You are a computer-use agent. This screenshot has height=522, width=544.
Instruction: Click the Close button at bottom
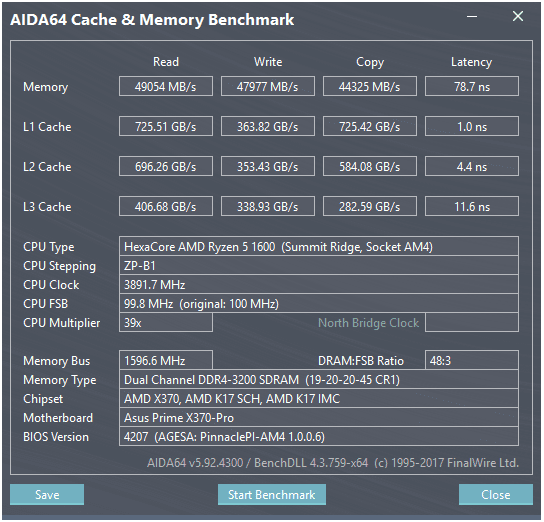pos(496,494)
